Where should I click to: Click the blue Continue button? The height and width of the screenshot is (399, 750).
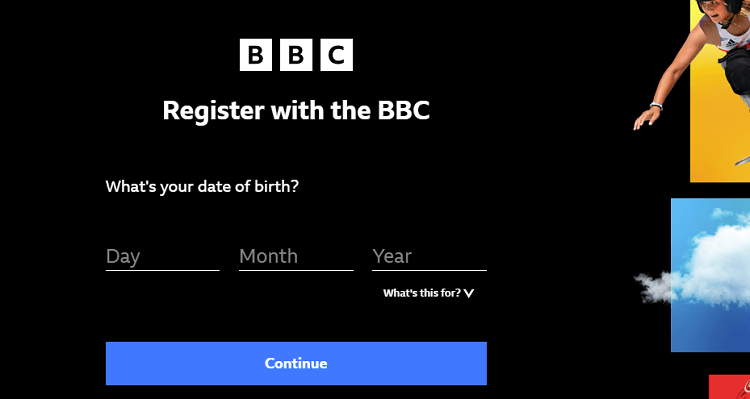click(x=296, y=363)
